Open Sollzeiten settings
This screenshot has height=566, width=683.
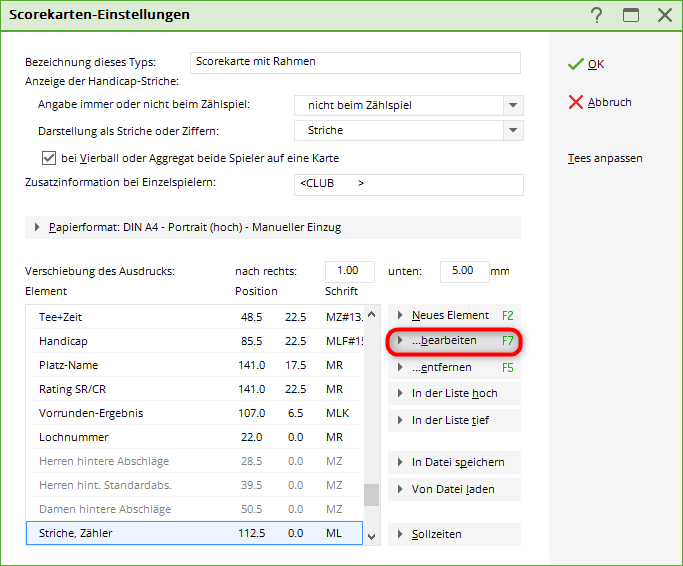453,534
